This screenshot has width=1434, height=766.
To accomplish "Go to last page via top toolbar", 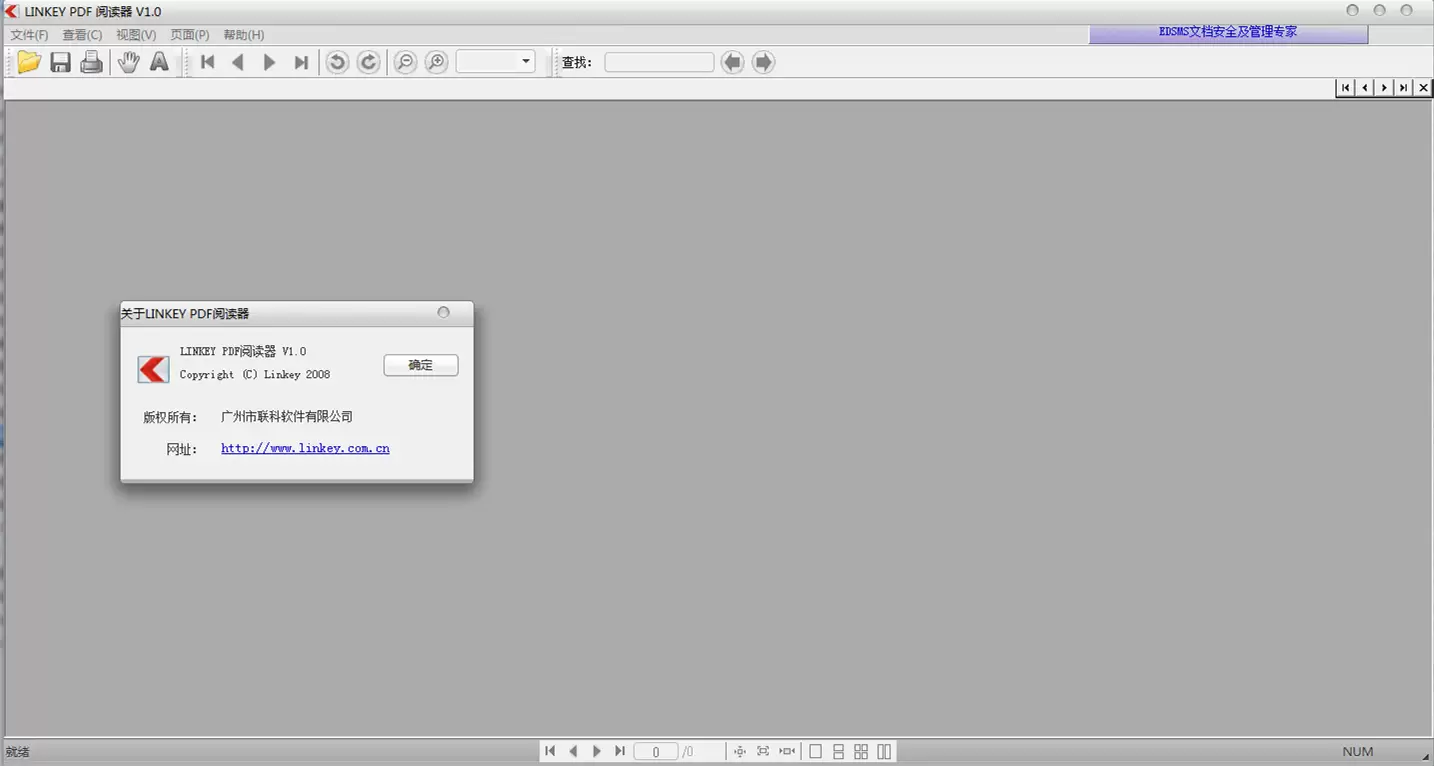I will (x=300, y=62).
